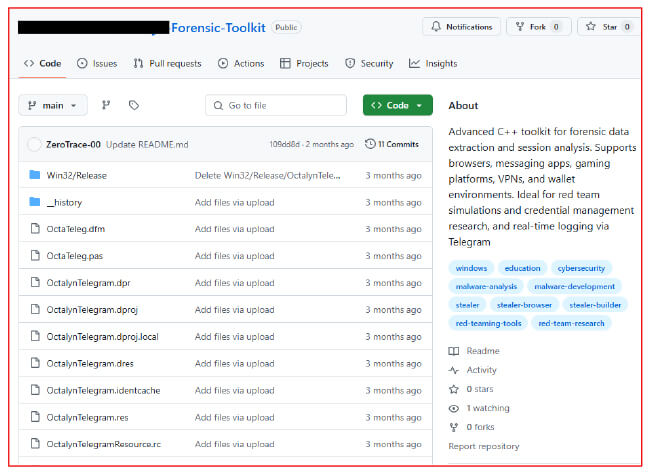Open OctalynTelegram.res file

coord(87,417)
